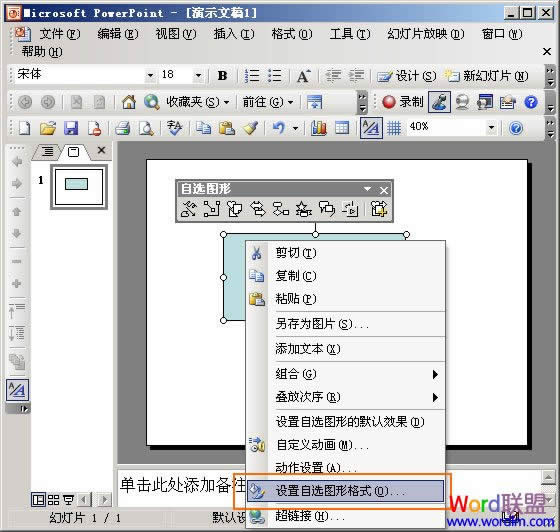The width and height of the screenshot is (560, 532).
Task: Select Format Painter brush icon
Action: (250, 128)
